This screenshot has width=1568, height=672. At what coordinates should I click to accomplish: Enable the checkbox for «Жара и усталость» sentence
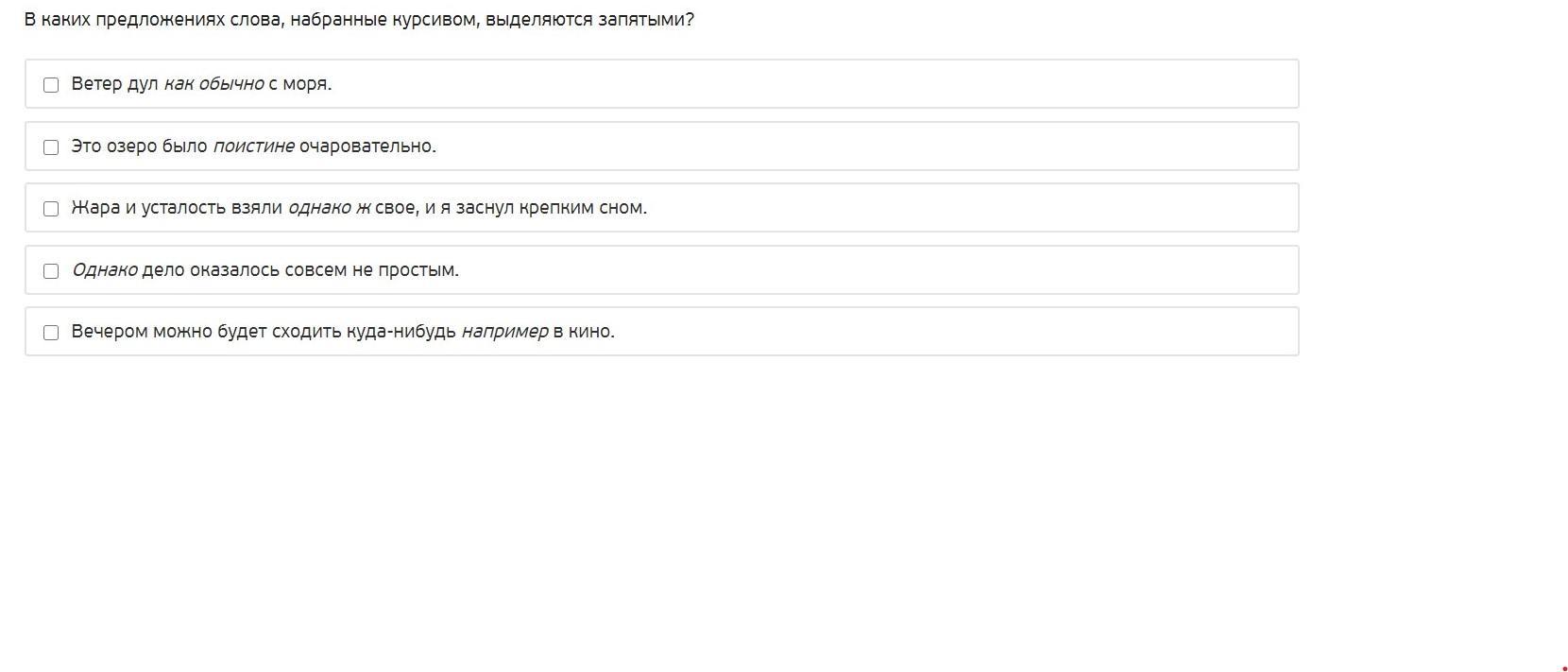[x=51, y=209]
